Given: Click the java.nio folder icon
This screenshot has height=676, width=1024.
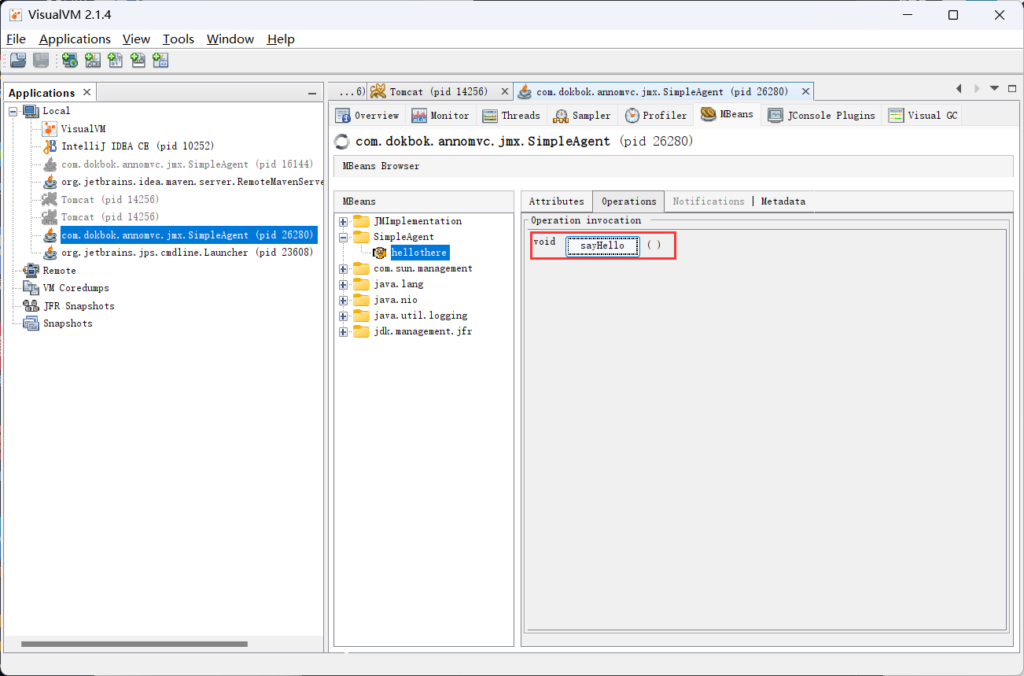Looking at the screenshot, I should pos(361,300).
